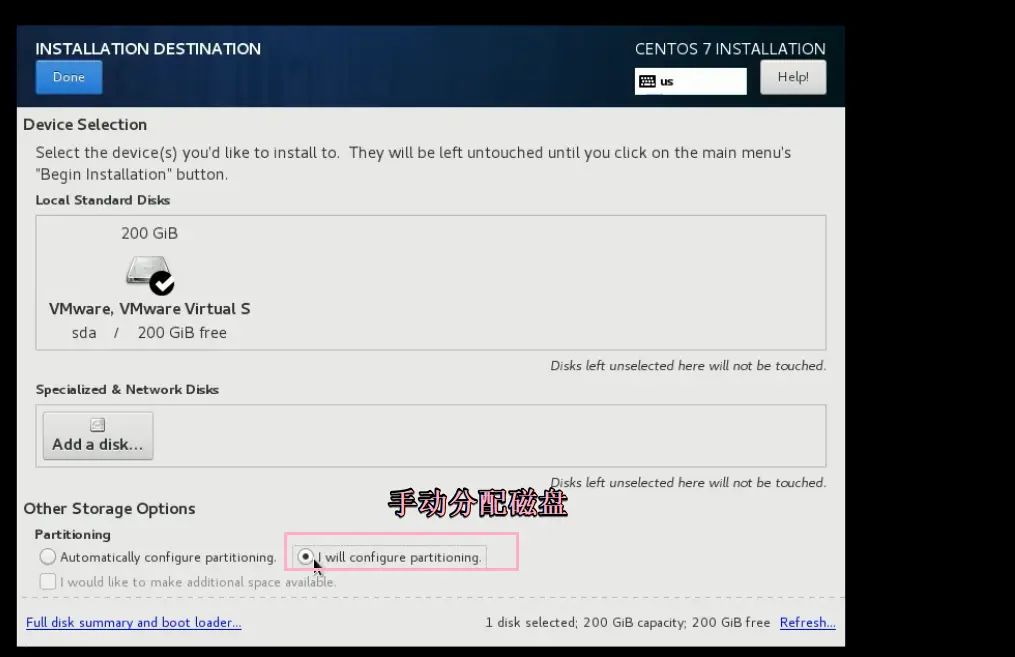The width and height of the screenshot is (1015, 657).
Task: Click the Local Standard Disks label
Action: tap(103, 200)
